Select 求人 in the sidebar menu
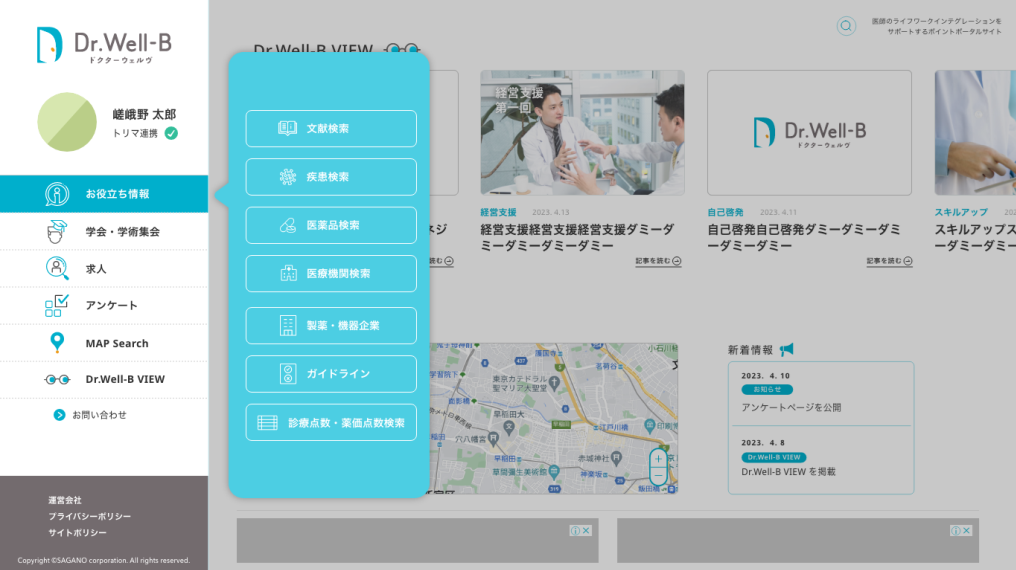The width and height of the screenshot is (1016, 570). click(104, 268)
